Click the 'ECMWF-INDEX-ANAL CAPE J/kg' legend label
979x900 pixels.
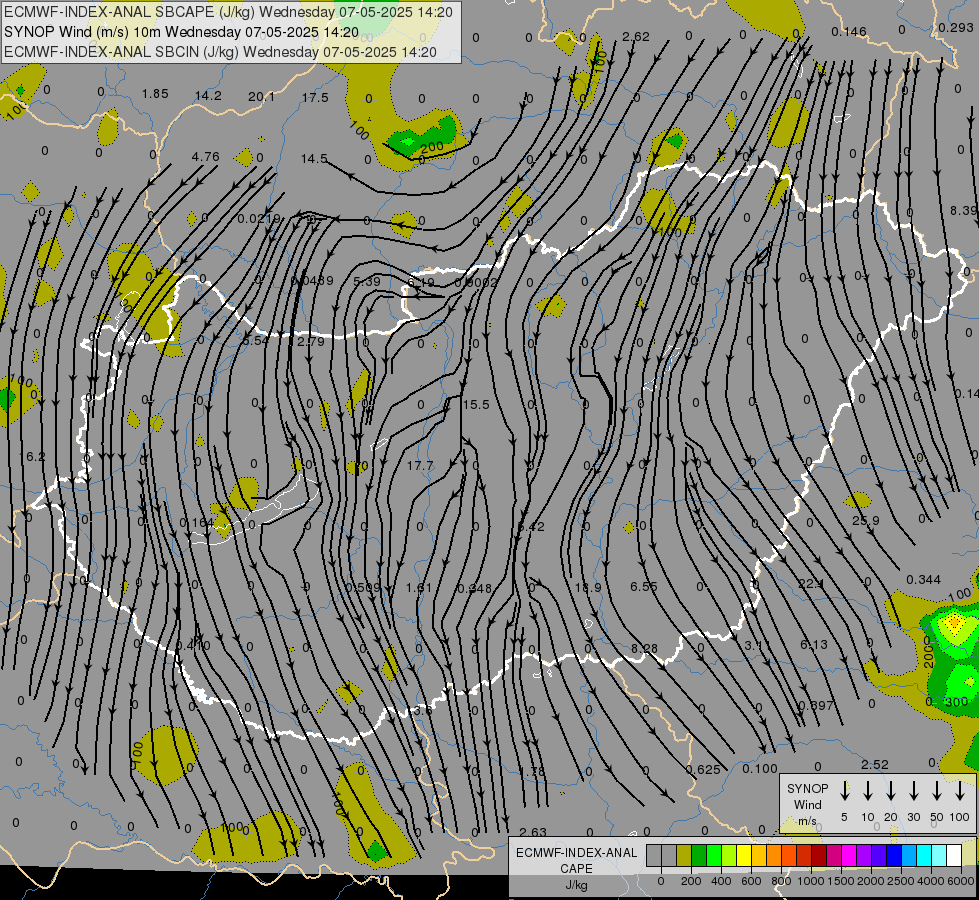pos(576,868)
